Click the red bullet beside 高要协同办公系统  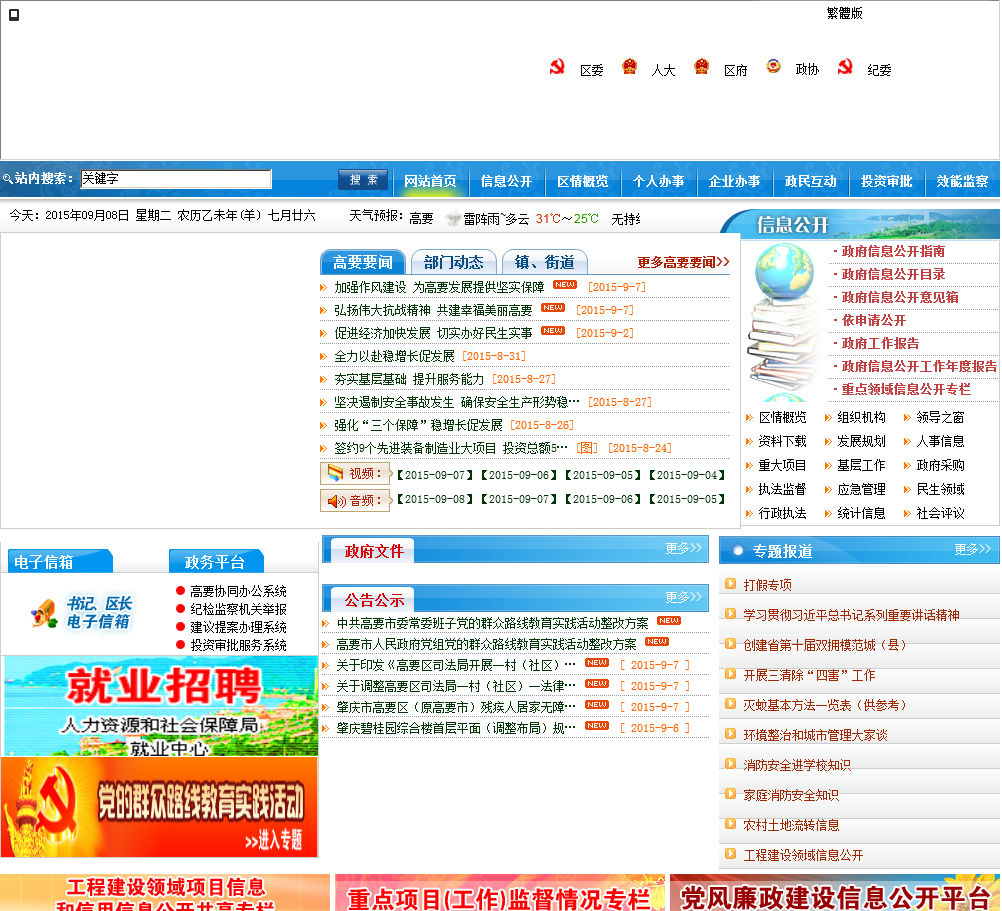point(180,591)
